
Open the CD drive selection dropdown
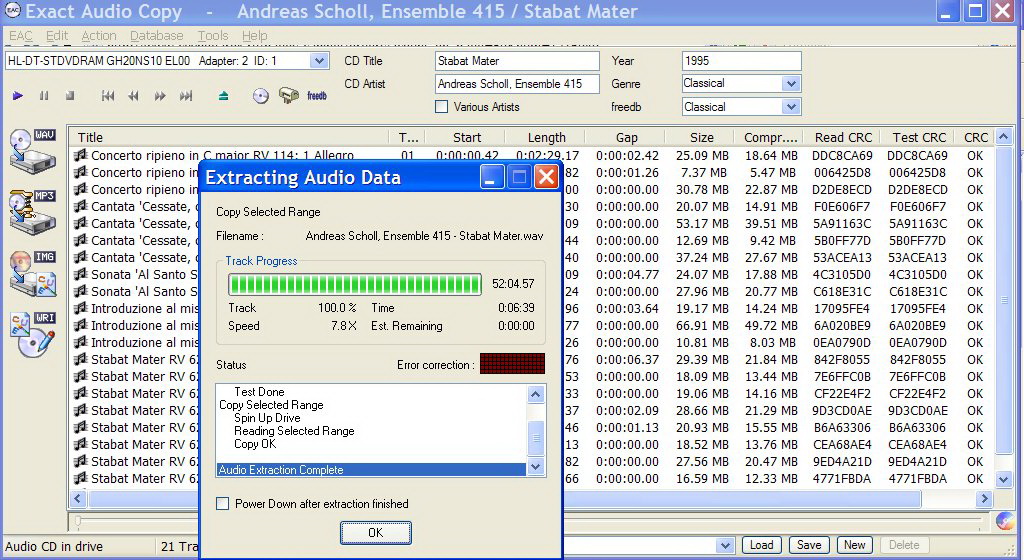click(319, 61)
